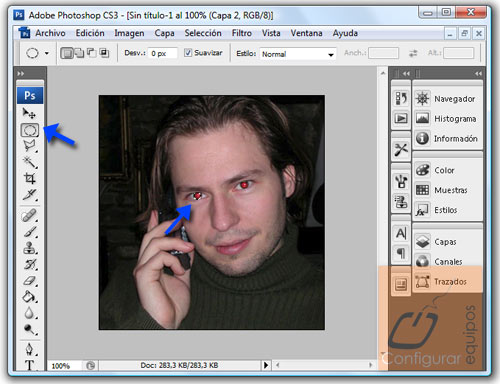Open the status bar info arrow menu
500x384 pixels.
266,365
